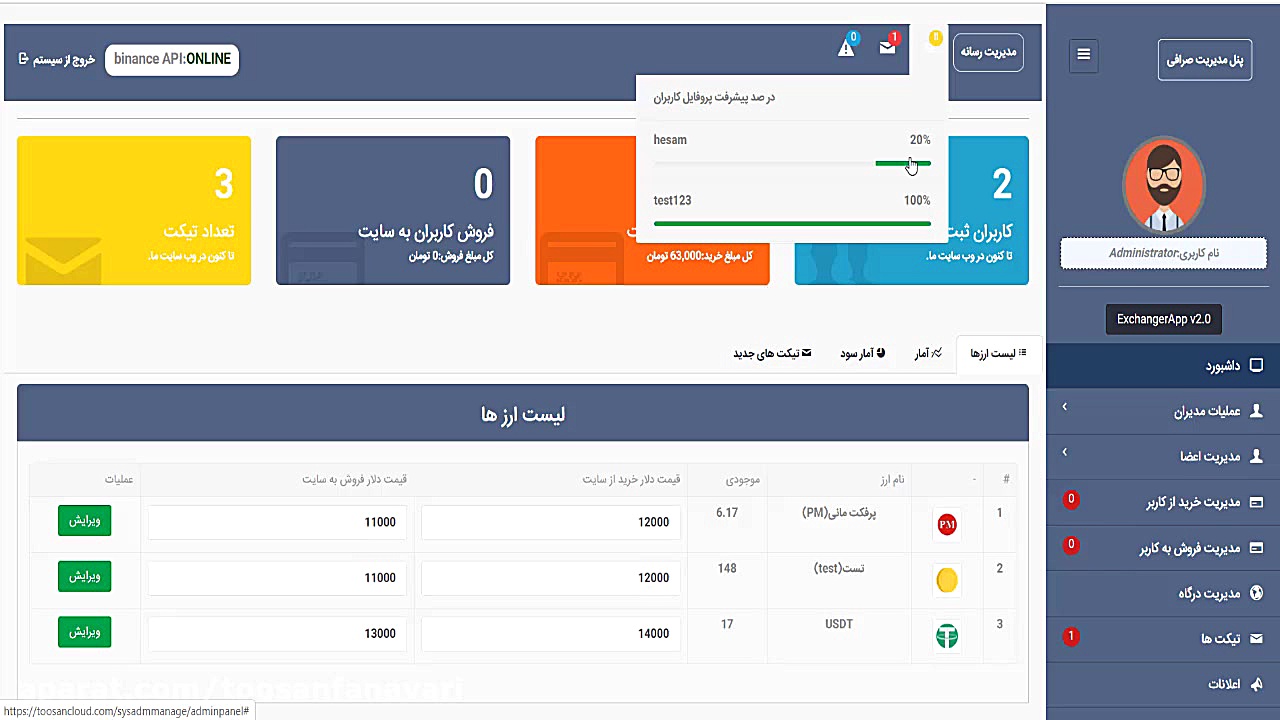
Task: Click the 12000 buy price field for USDT
Action: point(550,633)
